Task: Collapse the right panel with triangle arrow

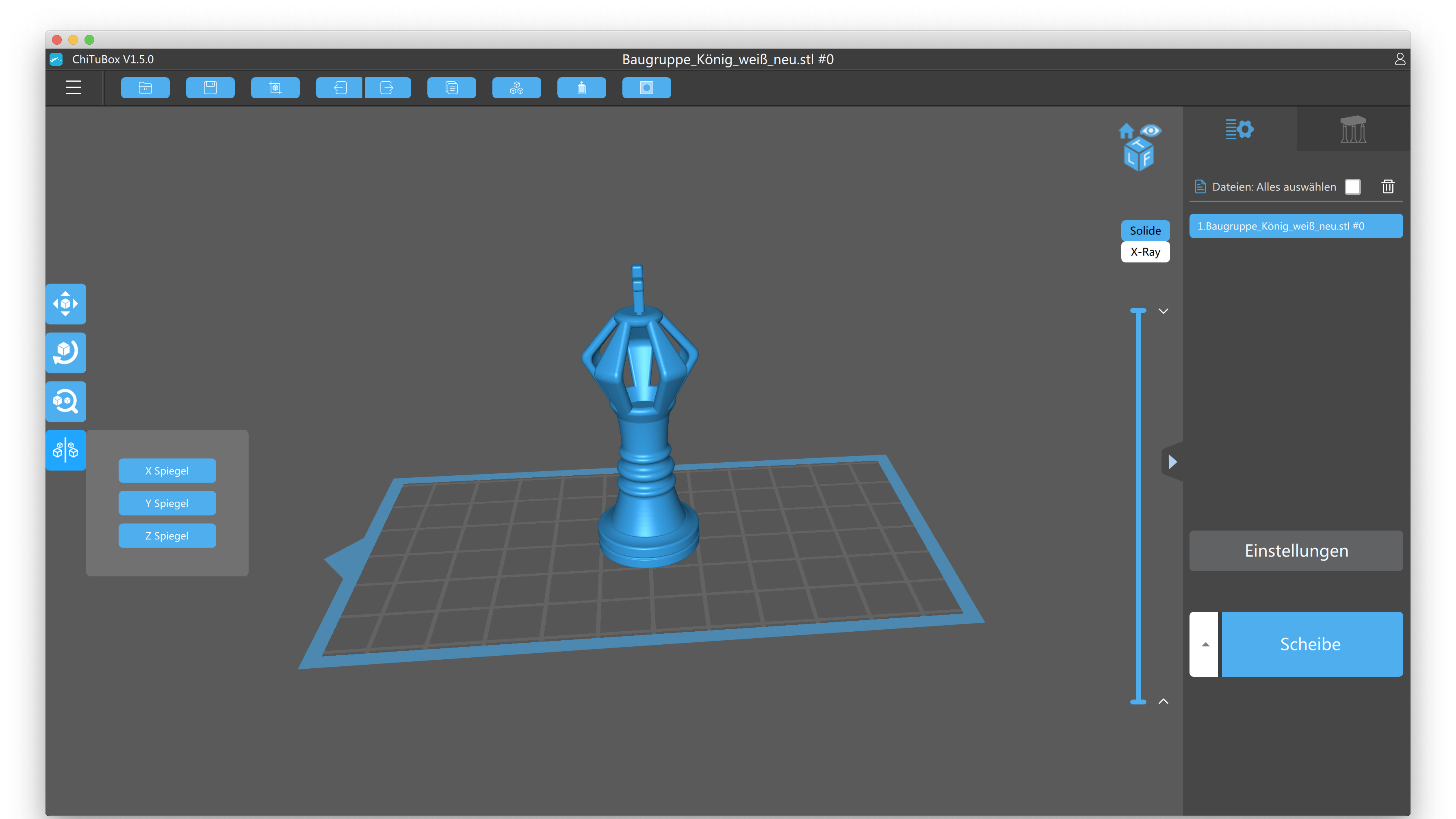Action: coord(1173,462)
